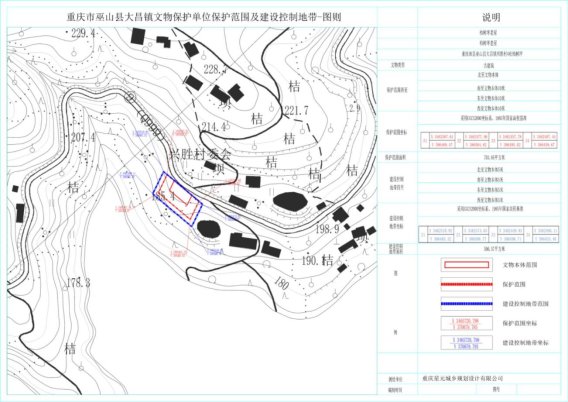
Task: Click the 说明 header in right panel
Action: (x=491, y=17)
